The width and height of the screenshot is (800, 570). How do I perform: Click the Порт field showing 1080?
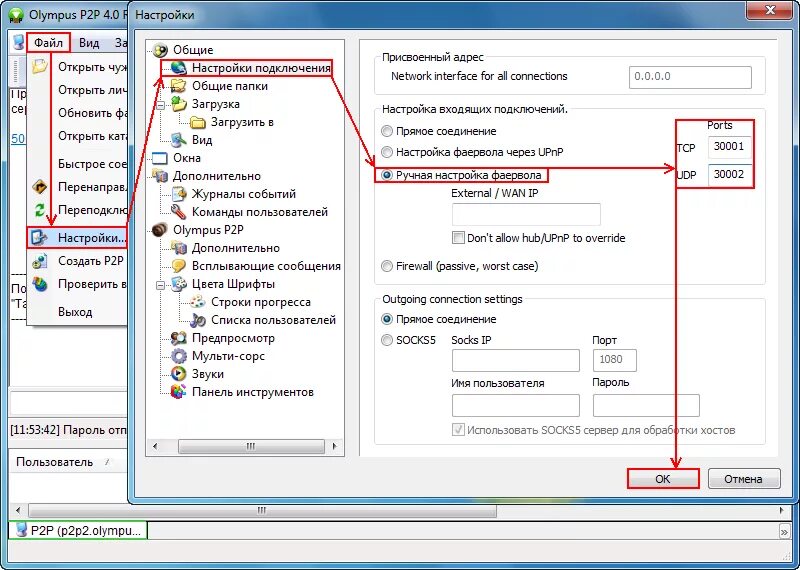point(615,360)
